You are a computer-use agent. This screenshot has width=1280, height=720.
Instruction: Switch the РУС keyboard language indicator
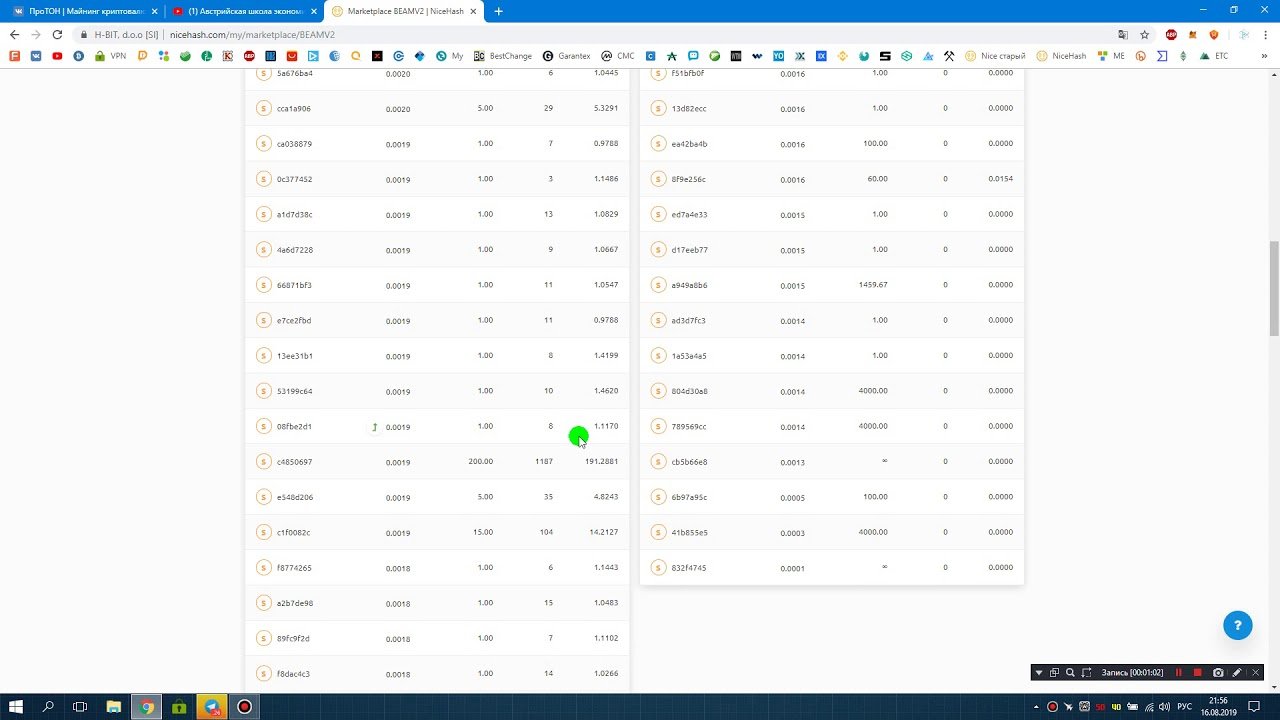point(1184,707)
